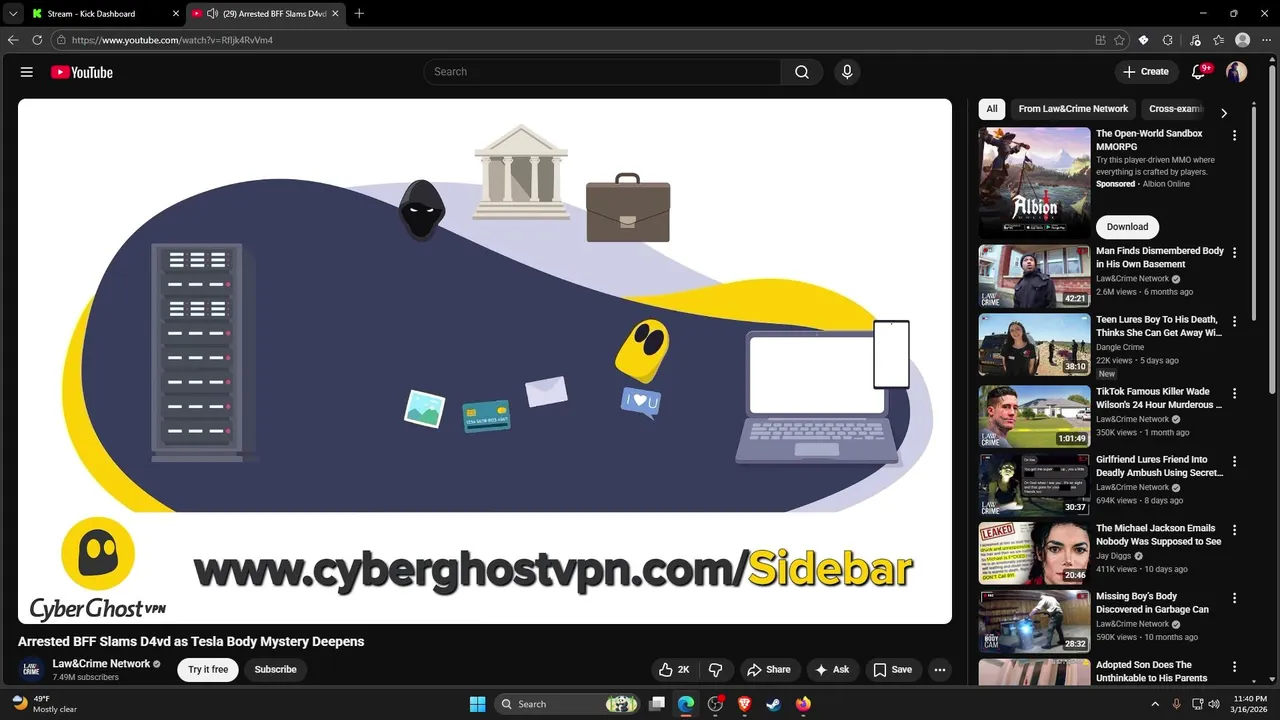
Task: Go back with browser back arrow
Action: (13, 40)
